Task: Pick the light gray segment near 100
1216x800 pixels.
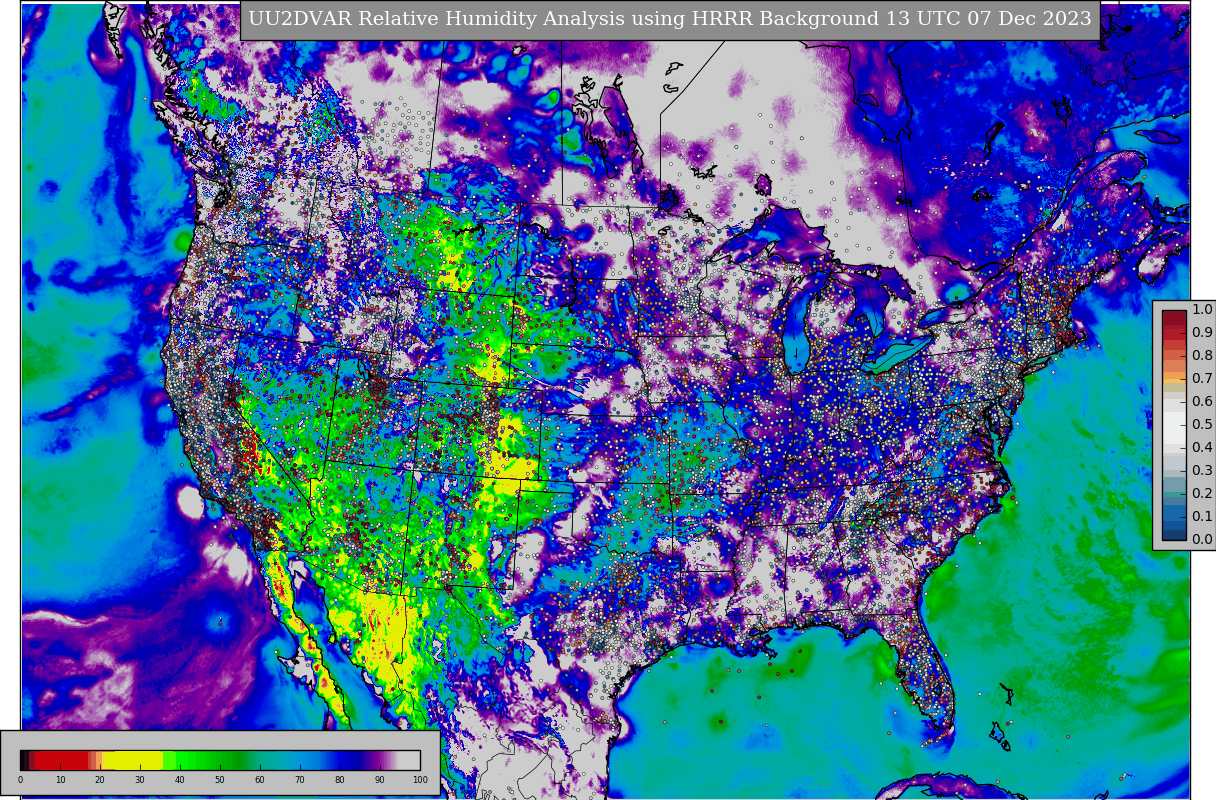Action: (410, 760)
